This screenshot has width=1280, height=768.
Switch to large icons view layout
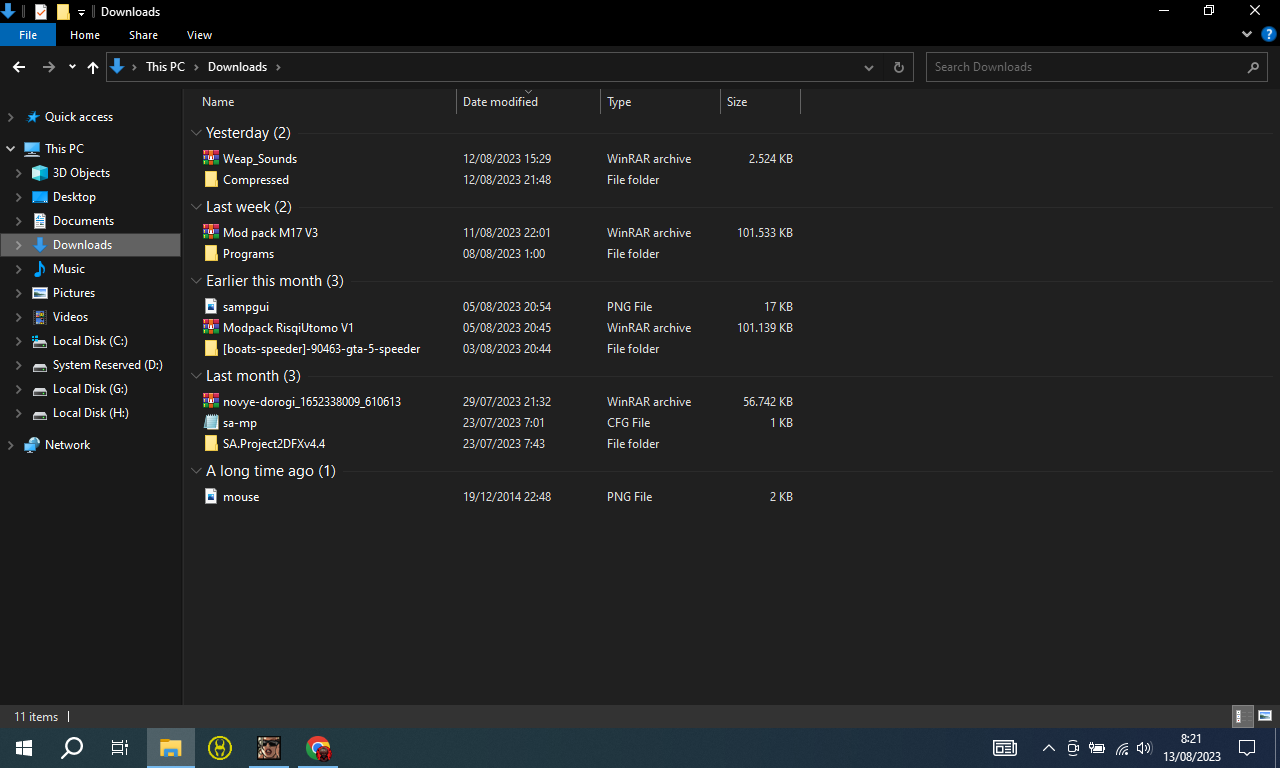pyautogui.click(x=1264, y=716)
